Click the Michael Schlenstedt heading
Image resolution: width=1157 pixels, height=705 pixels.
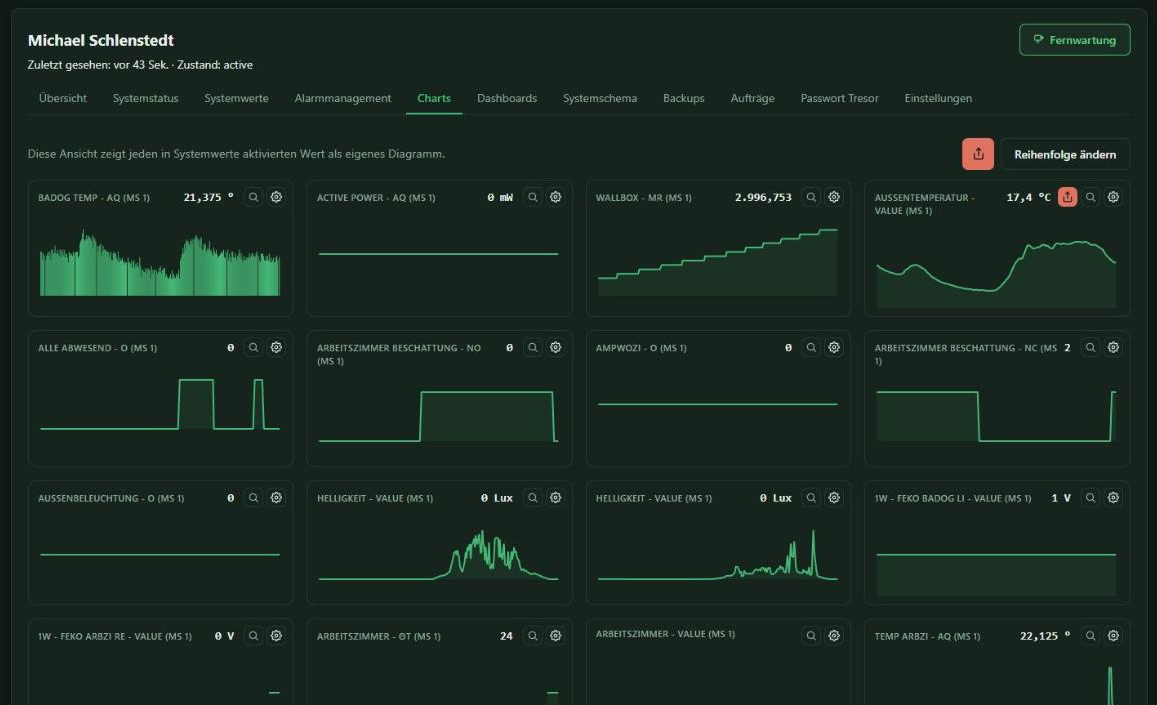click(x=101, y=40)
